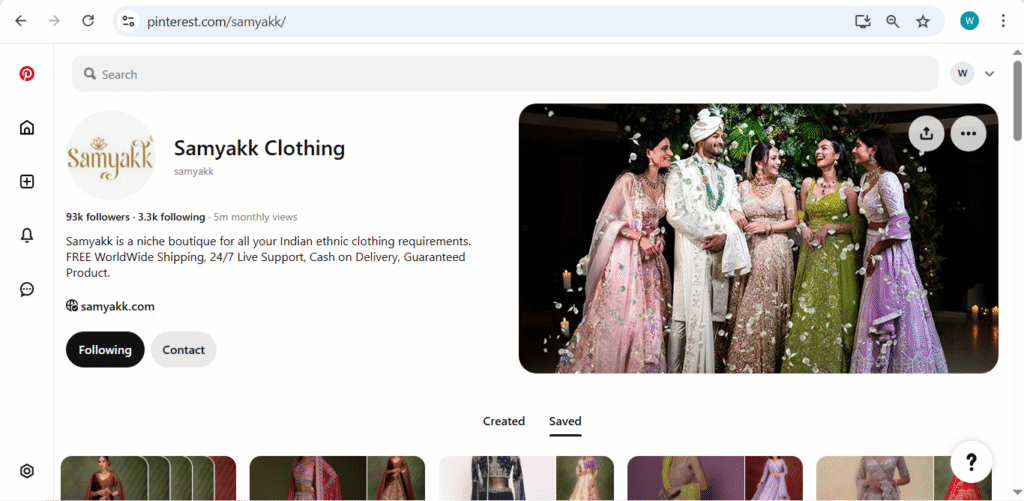Image resolution: width=1024 pixels, height=501 pixels.
Task: Click the address bar URL
Action: [x=216, y=22]
